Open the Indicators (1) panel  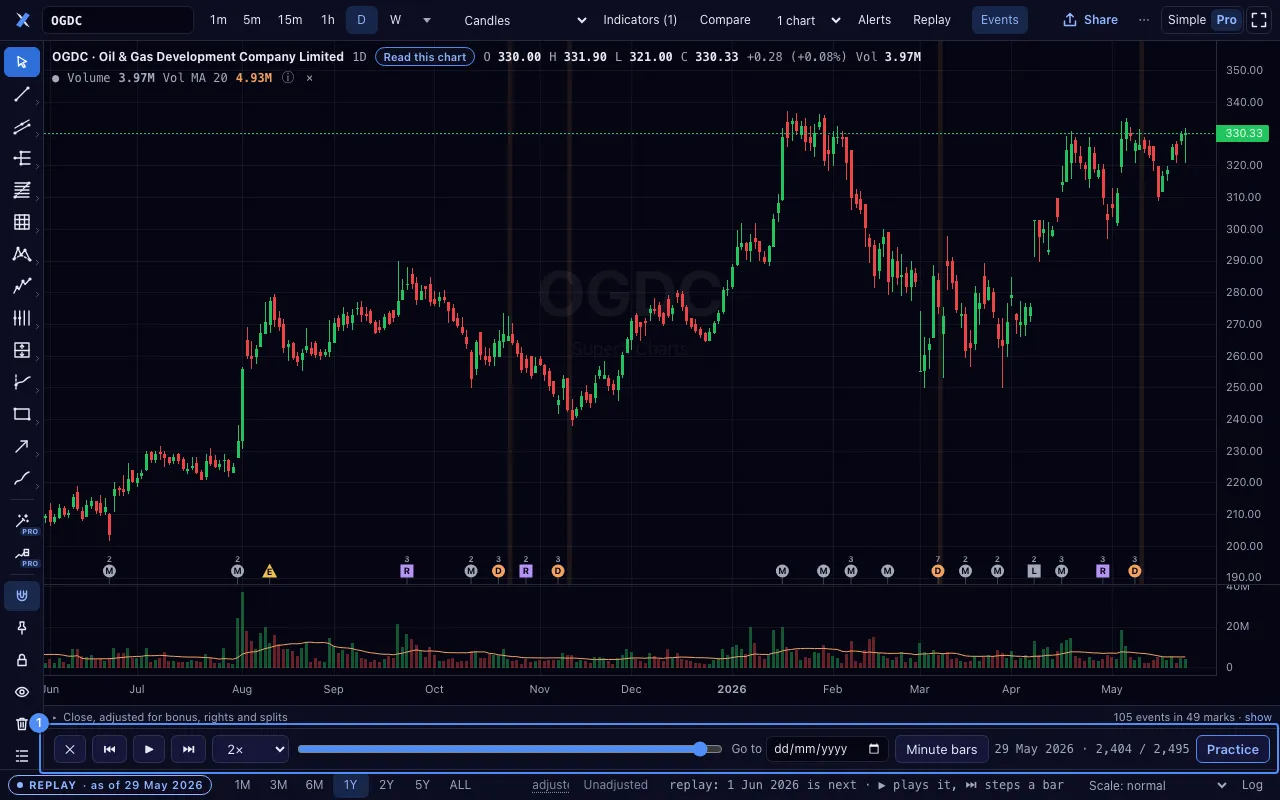tap(640, 20)
